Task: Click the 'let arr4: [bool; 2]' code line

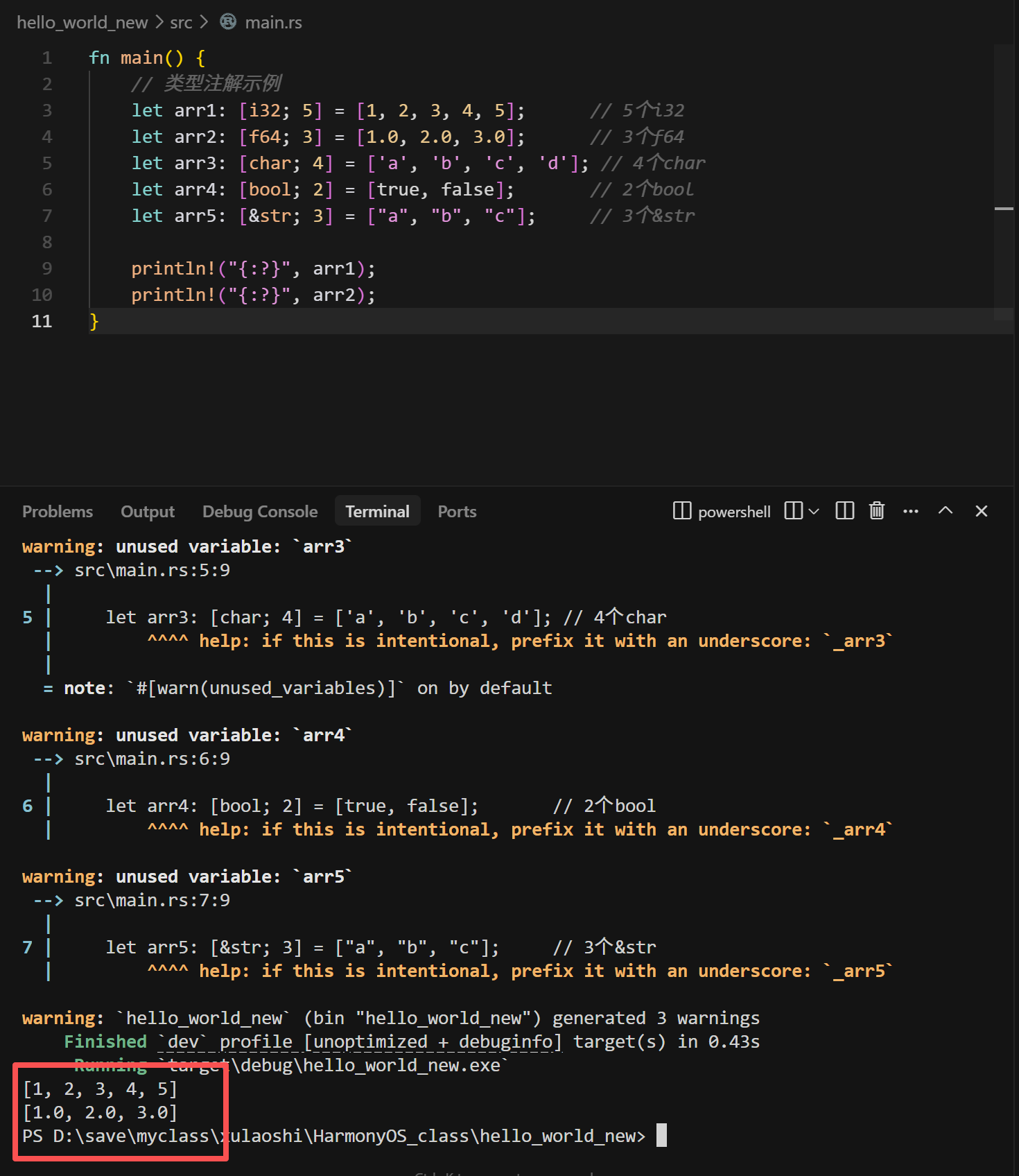Action: [x=323, y=189]
